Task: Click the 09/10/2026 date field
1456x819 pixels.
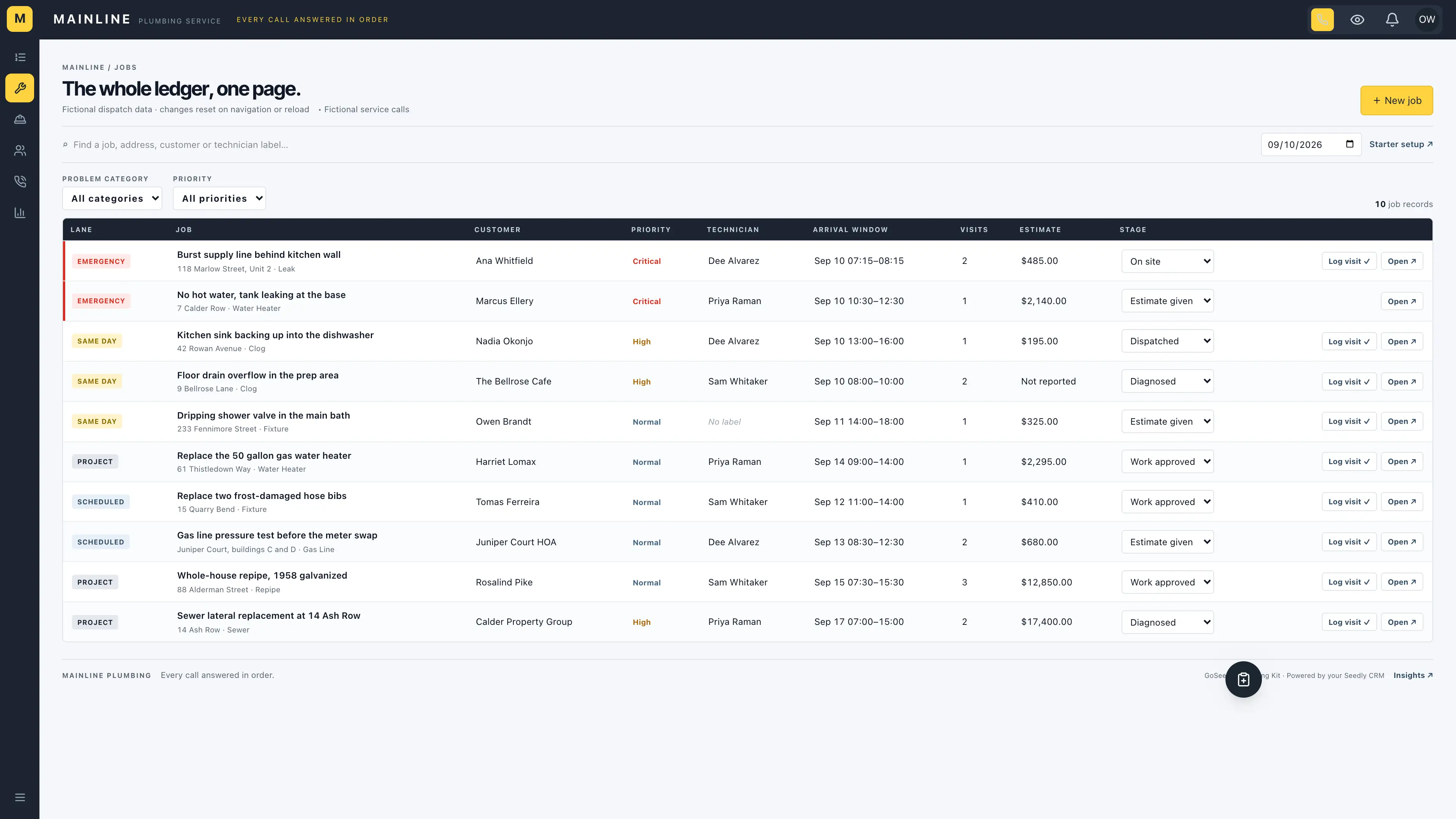Action: coord(1311,145)
